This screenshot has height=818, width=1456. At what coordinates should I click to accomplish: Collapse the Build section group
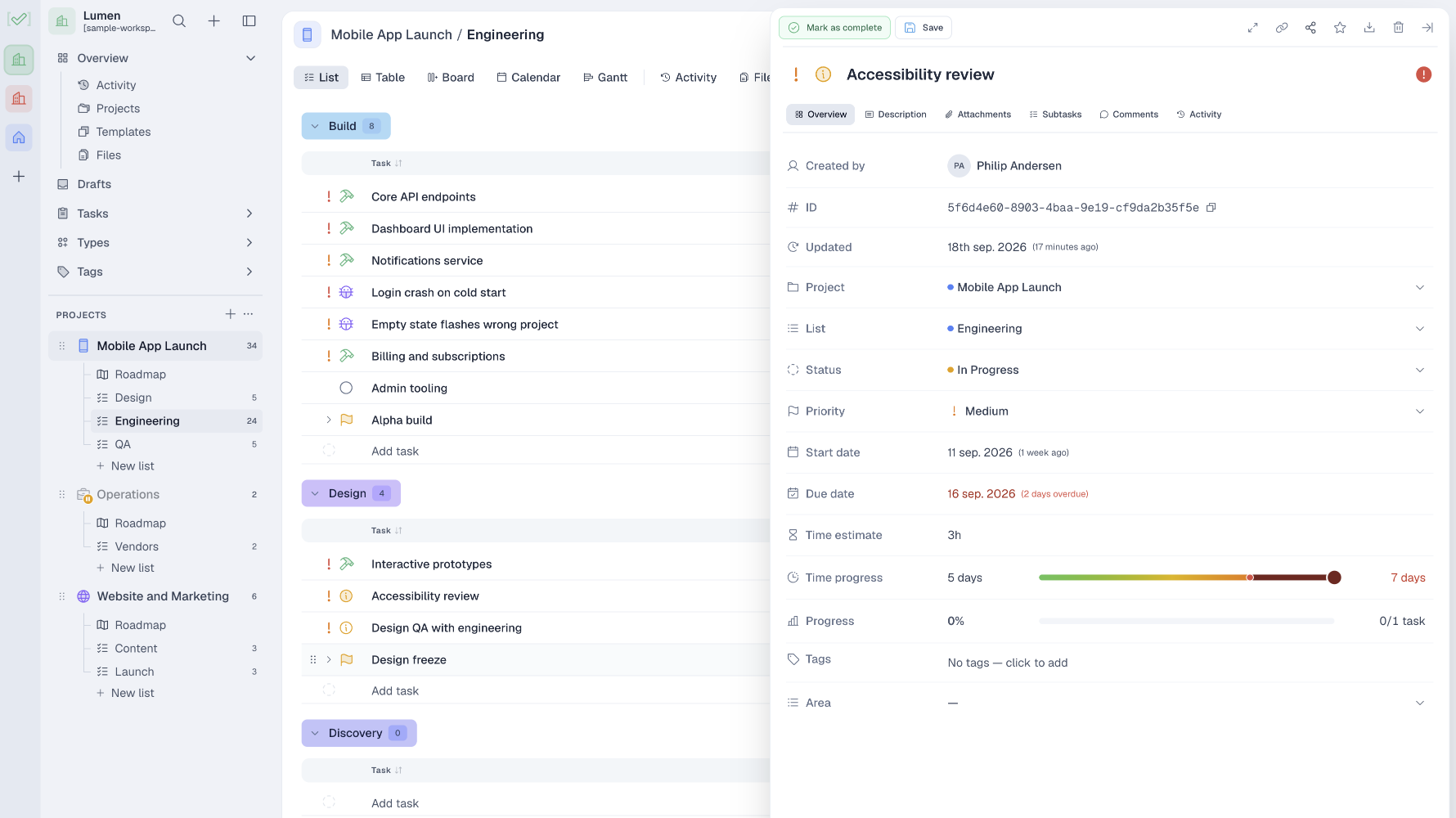click(315, 126)
